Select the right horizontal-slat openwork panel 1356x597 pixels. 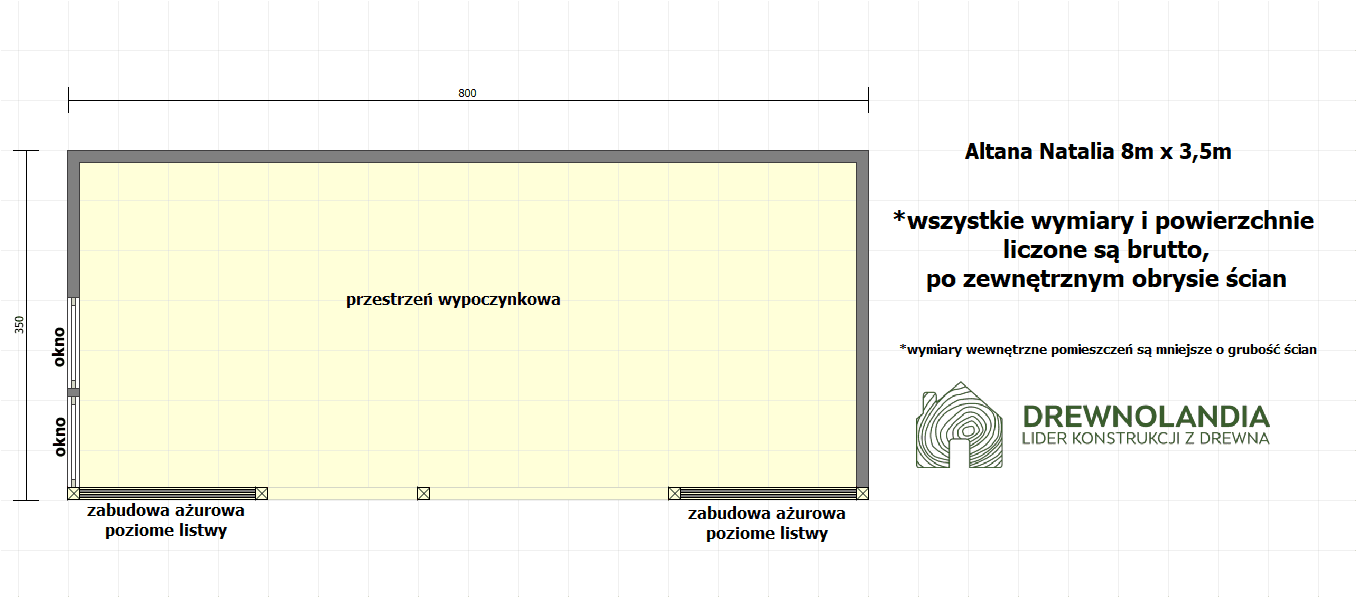coord(768,493)
